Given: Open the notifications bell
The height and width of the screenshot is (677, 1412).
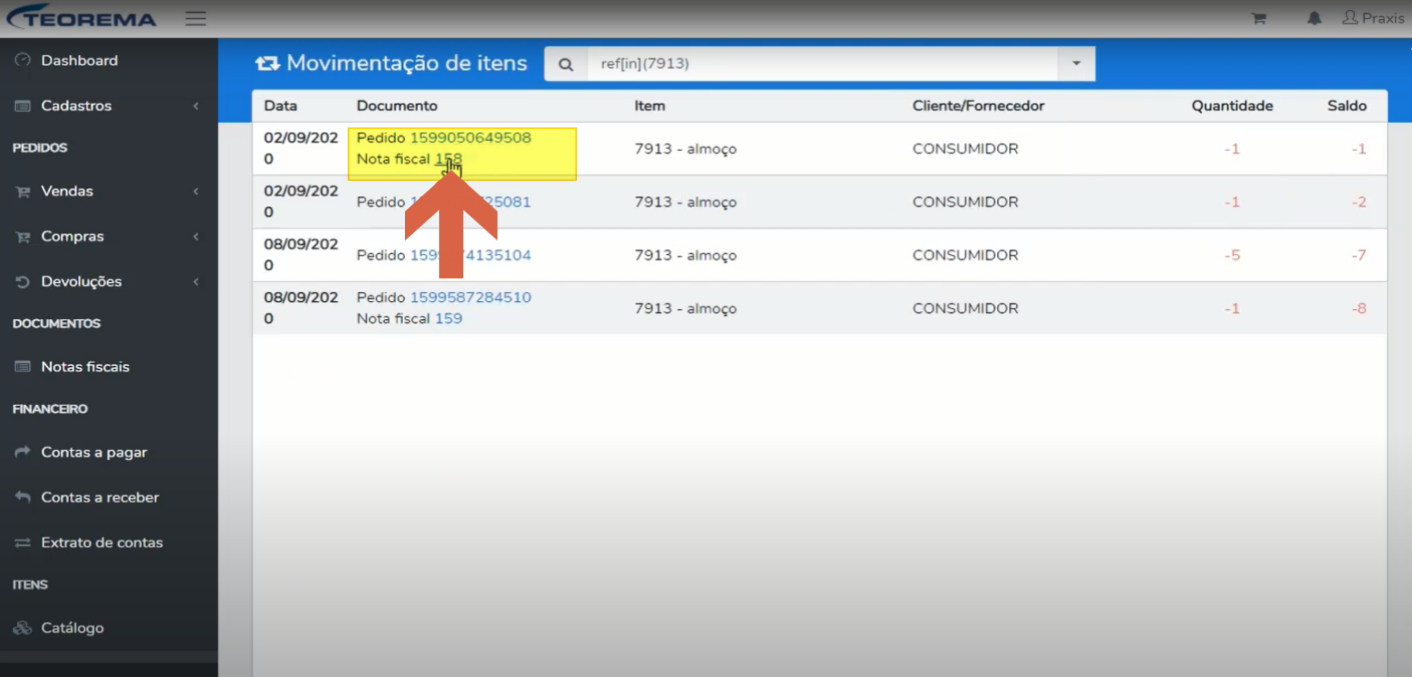Looking at the screenshot, I should tap(1314, 19).
